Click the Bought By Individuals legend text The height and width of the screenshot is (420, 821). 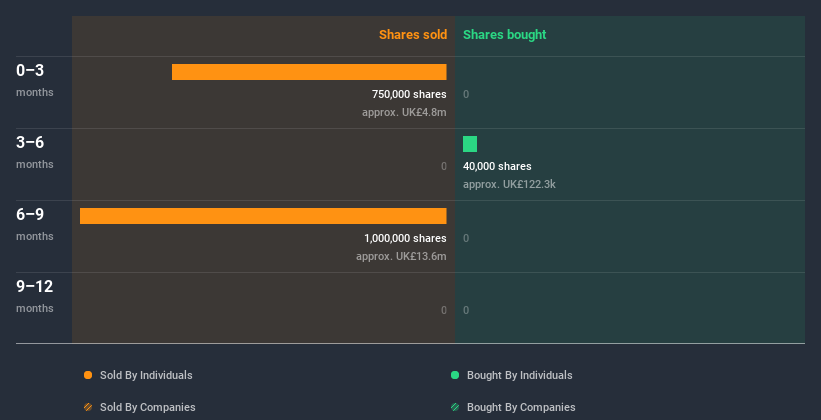coord(519,375)
